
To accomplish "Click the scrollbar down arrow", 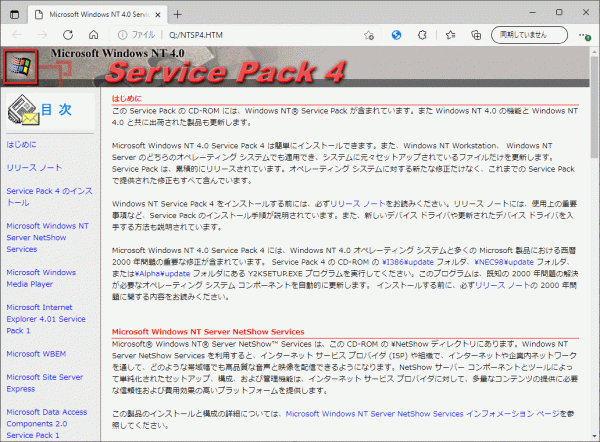I will pos(594,436).
